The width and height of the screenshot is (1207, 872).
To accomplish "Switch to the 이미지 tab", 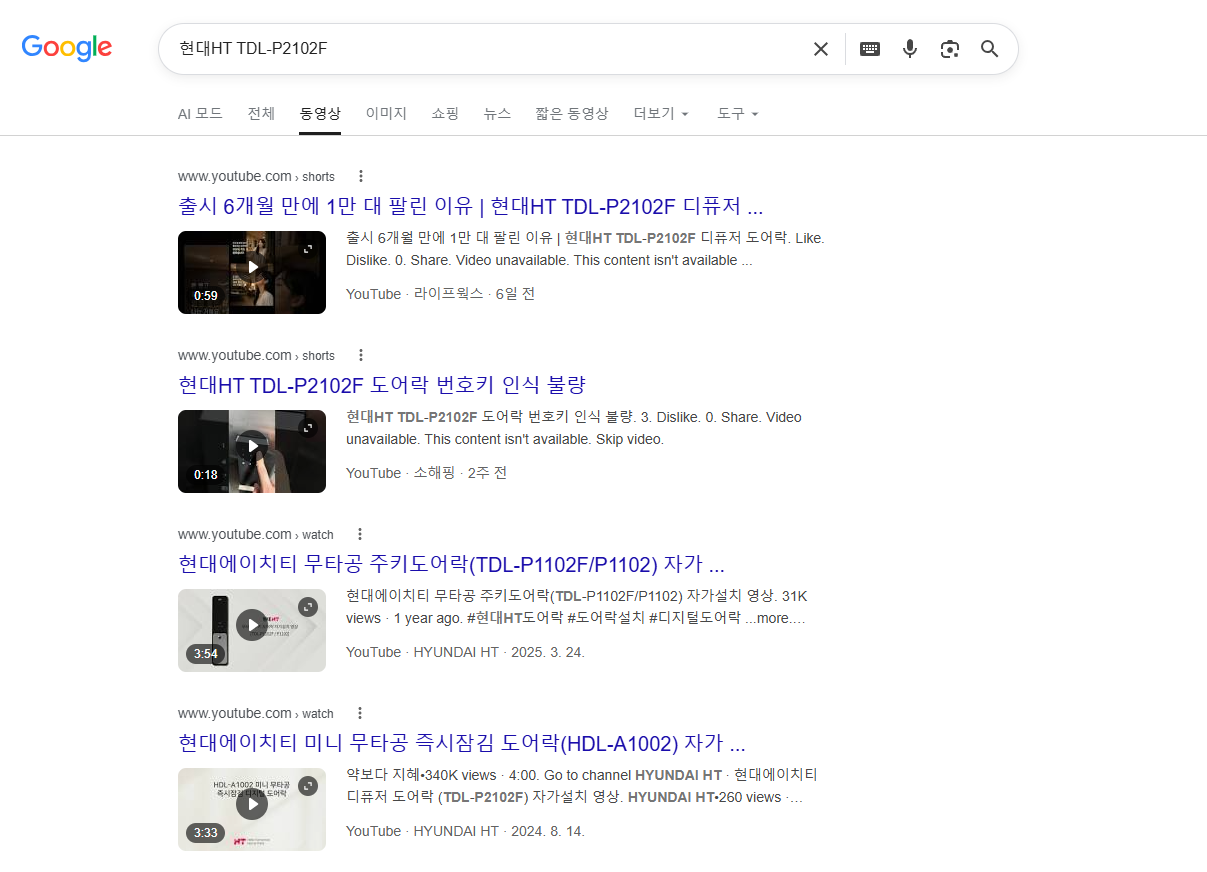I will click(x=386, y=113).
